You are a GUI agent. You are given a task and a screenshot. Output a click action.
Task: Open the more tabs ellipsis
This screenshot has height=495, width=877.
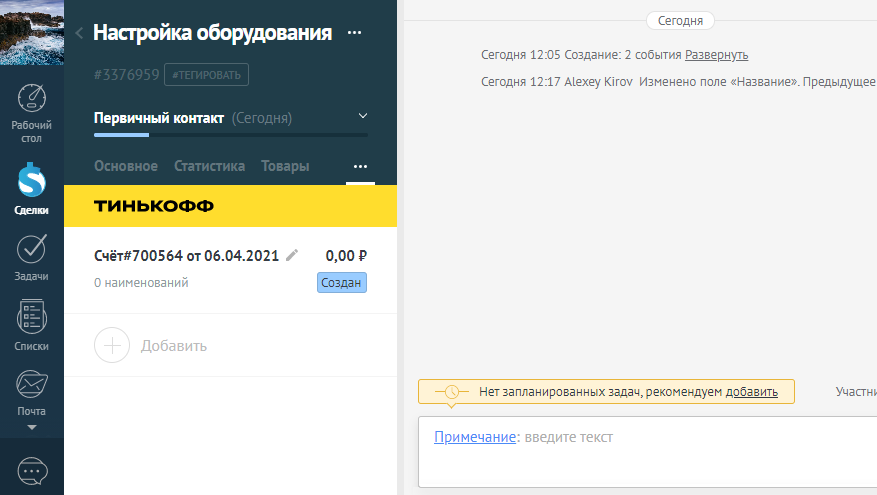click(x=360, y=167)
